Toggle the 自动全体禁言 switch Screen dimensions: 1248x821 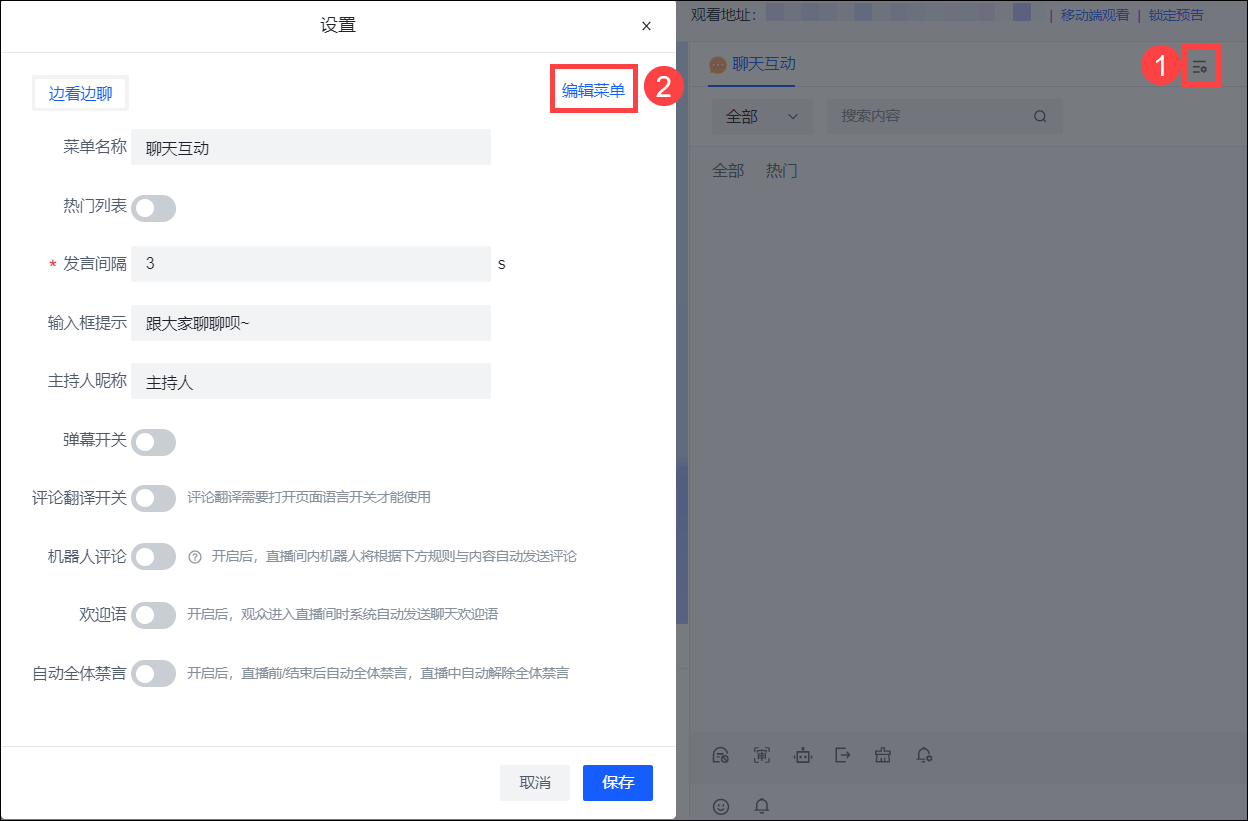click(154, 673)
